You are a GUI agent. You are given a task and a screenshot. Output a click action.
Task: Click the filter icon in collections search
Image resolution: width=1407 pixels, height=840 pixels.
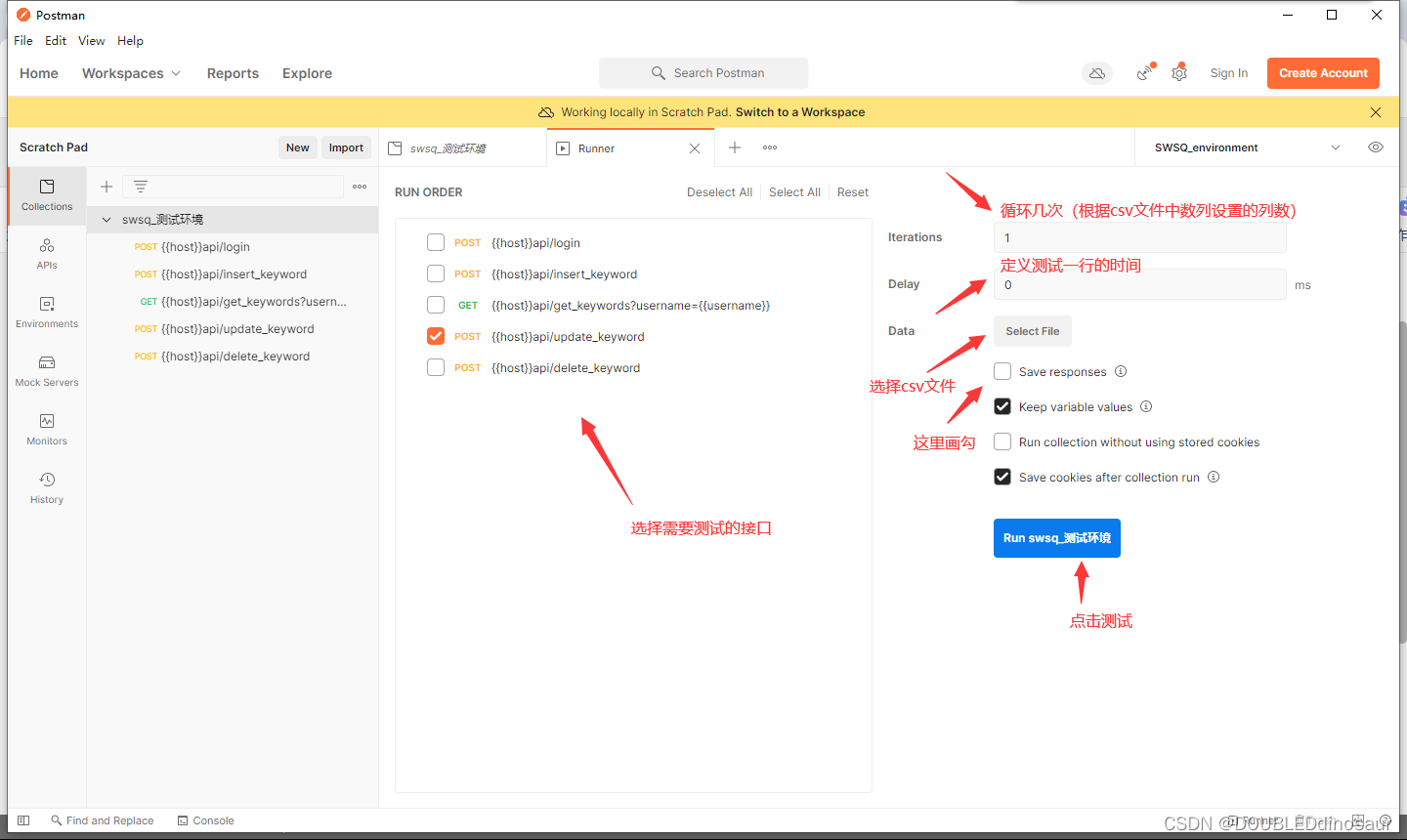141,187
